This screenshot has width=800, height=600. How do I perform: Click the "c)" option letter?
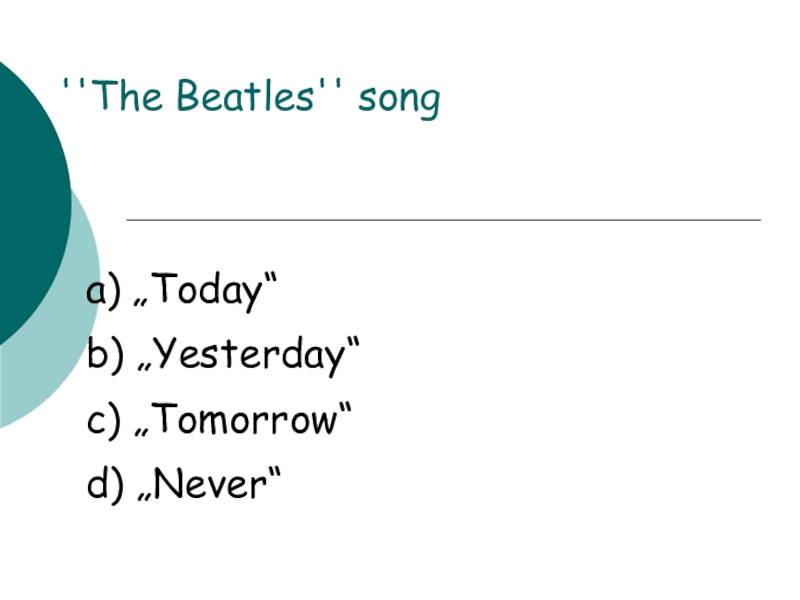tap(104, 420)
